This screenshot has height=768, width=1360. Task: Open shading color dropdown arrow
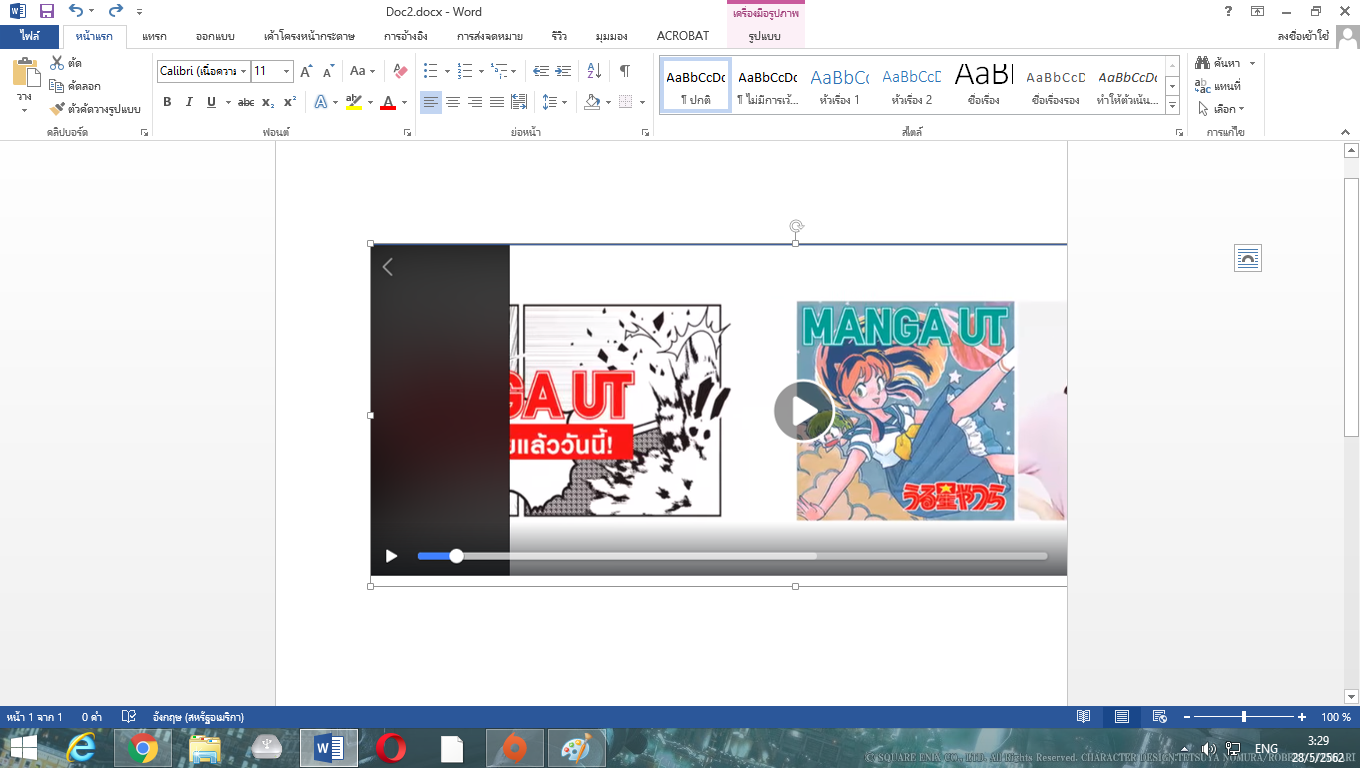tap(609, 102)
